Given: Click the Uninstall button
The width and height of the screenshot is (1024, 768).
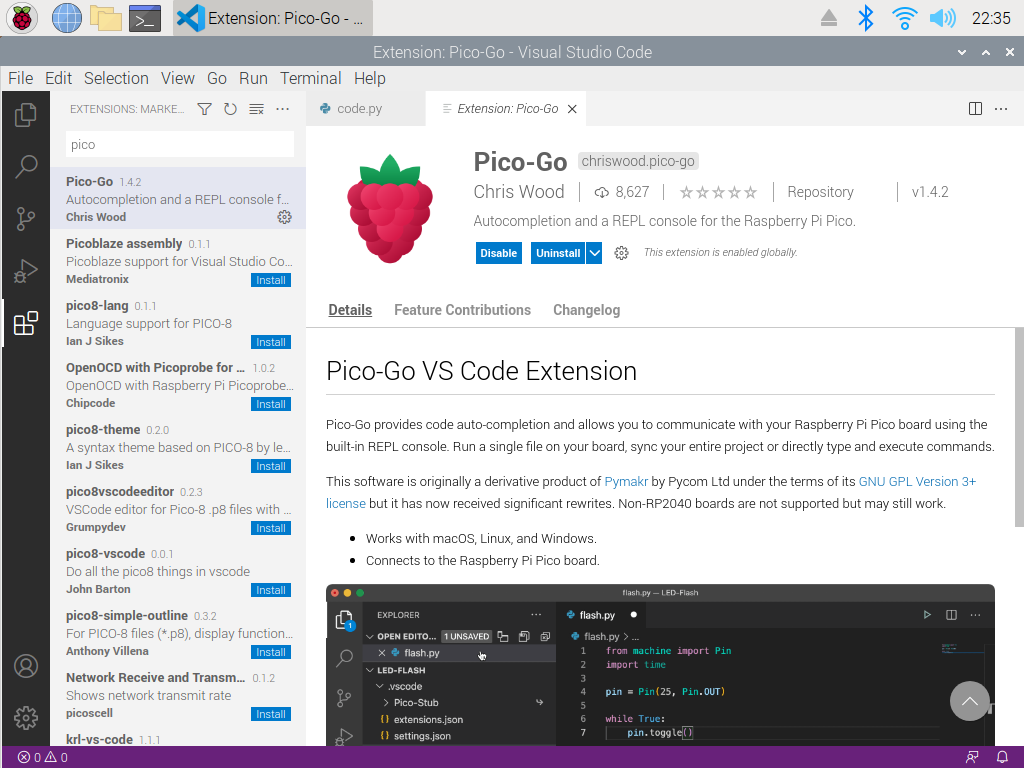Looking at the screenshot, I should (x=558, y=253).
